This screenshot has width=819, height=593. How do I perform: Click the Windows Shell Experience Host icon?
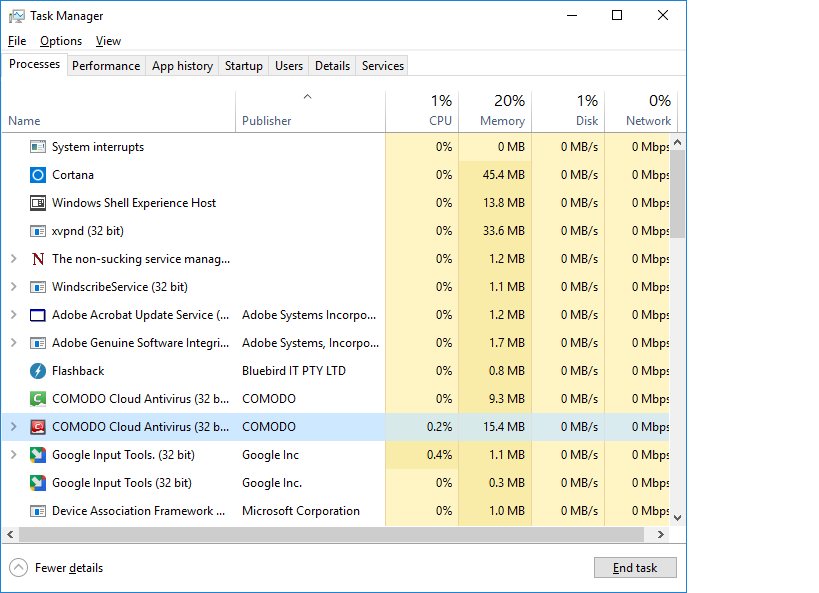(x=38, y=203)
